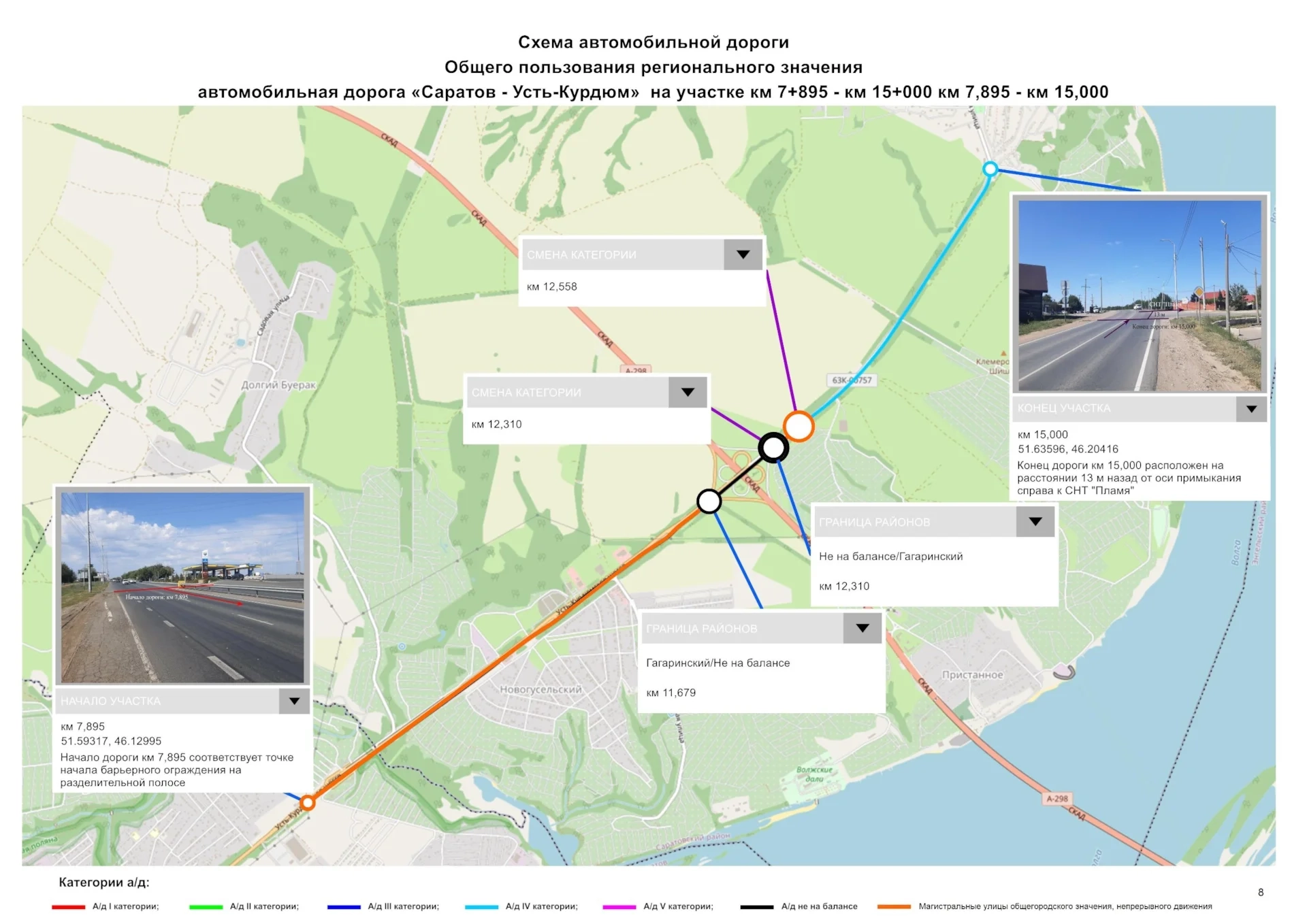Click the small orange start marker at km 7,895

click(308, 803)
